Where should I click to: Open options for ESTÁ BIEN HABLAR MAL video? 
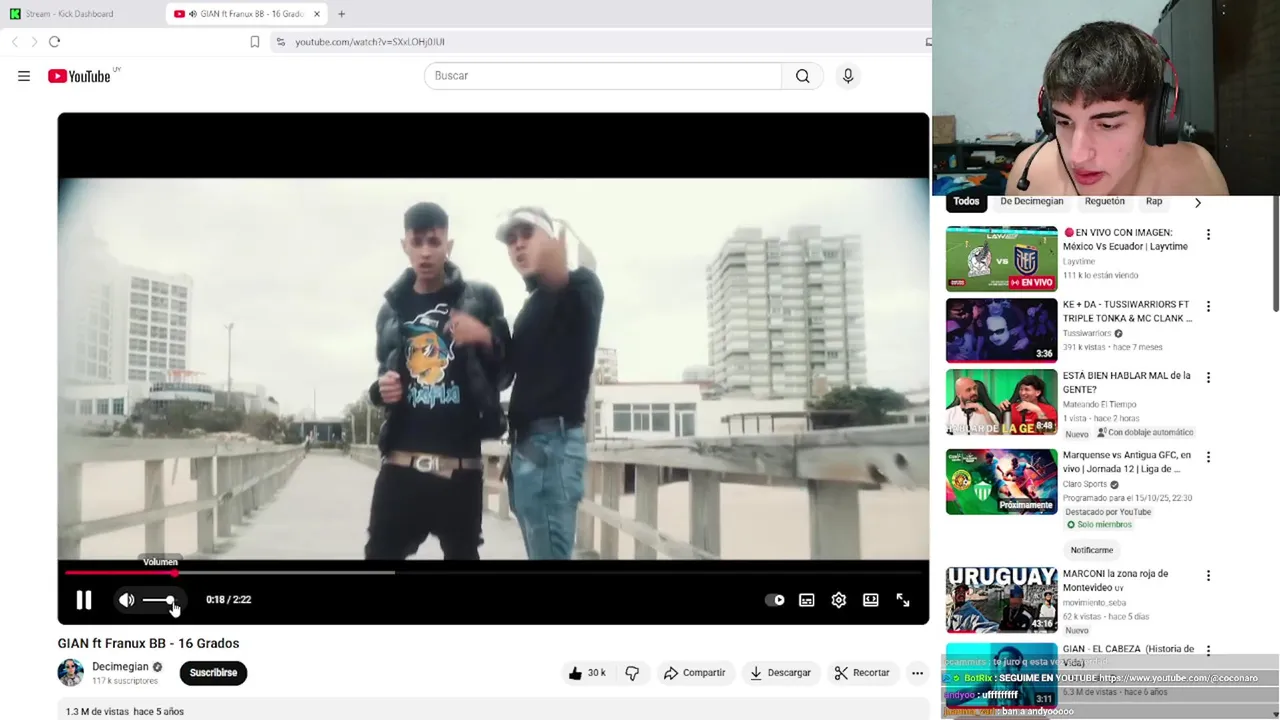tap(1208, 378)
